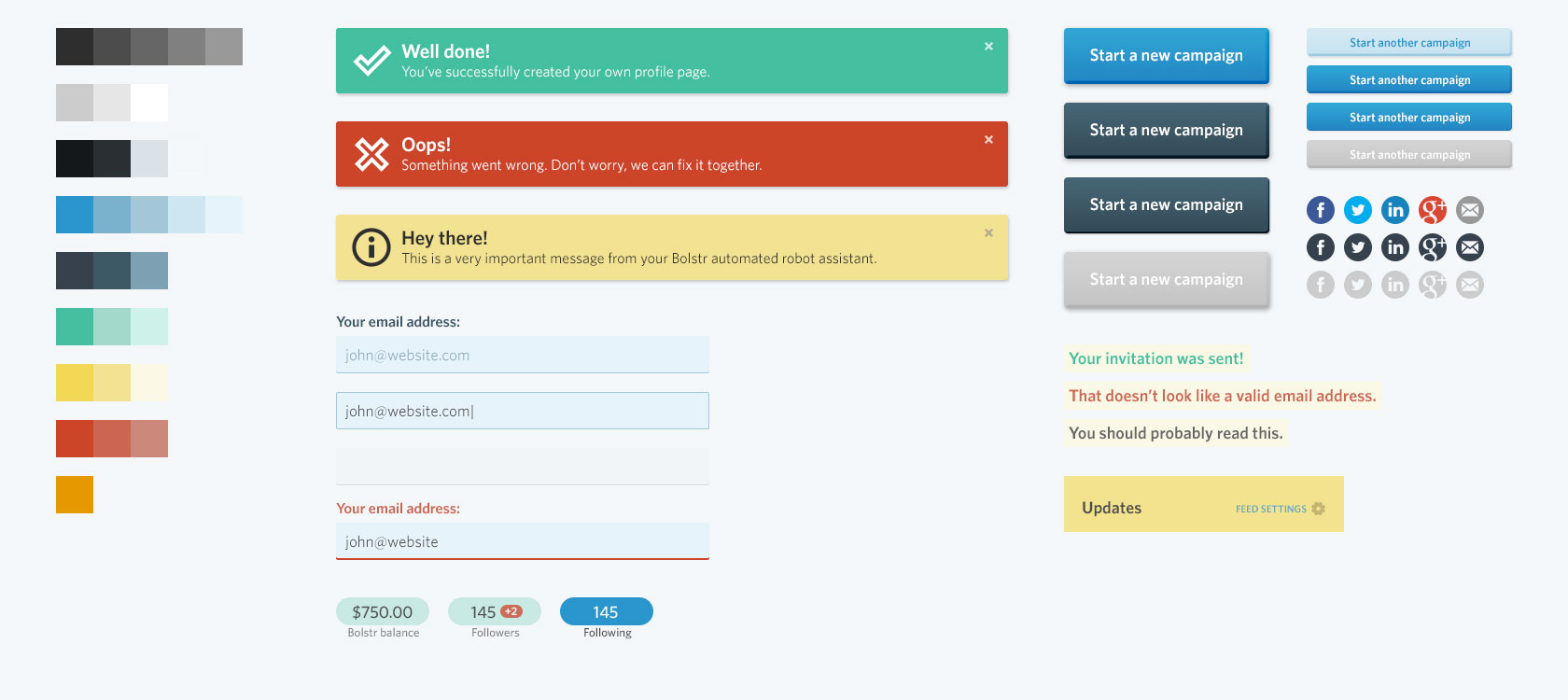This screenshot has height=700, width=1568.
Task: Dismiss the Hey there message
Action: coord(988,231)
